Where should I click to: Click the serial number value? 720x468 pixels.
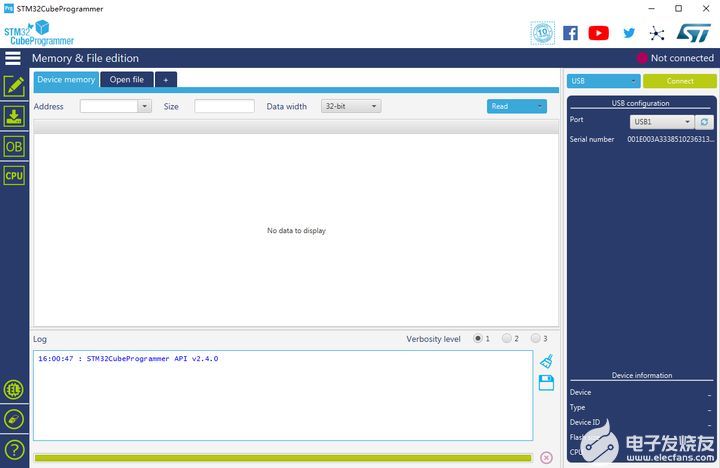point(671,139)
